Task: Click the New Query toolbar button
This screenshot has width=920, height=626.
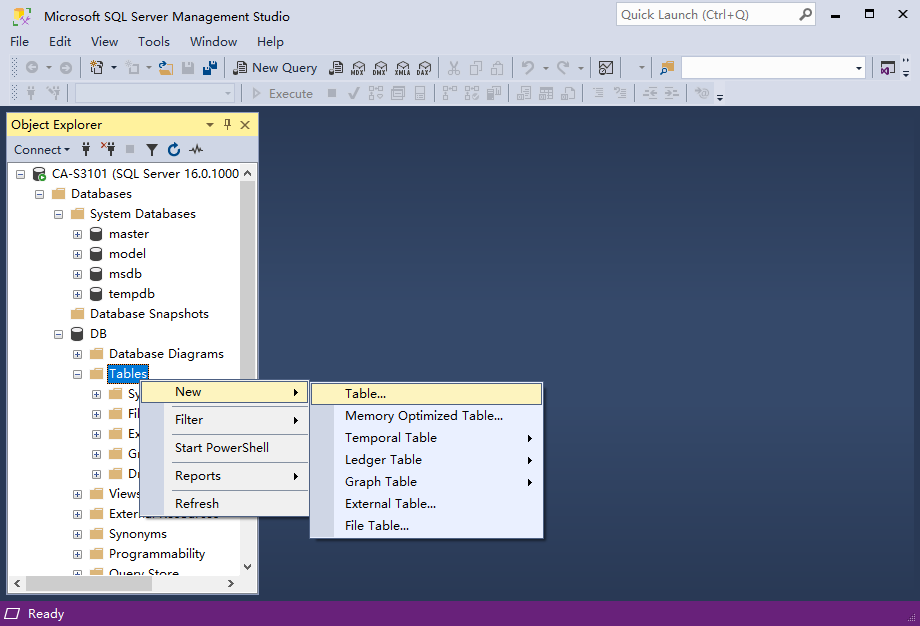Action: 275,68
